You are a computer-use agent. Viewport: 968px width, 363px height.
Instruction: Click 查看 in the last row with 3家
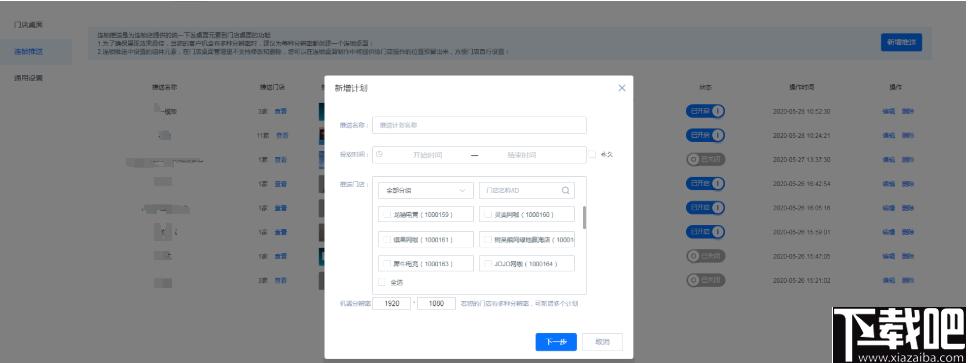click(x=280, y=280)
